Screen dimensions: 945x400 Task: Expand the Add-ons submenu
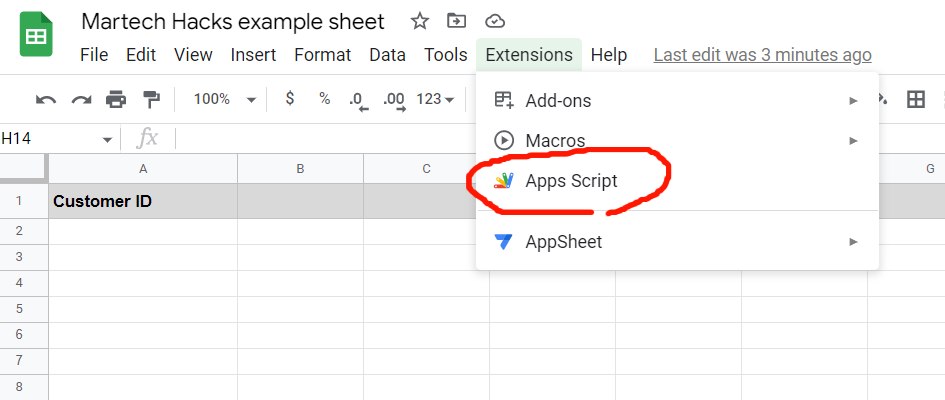677,101
